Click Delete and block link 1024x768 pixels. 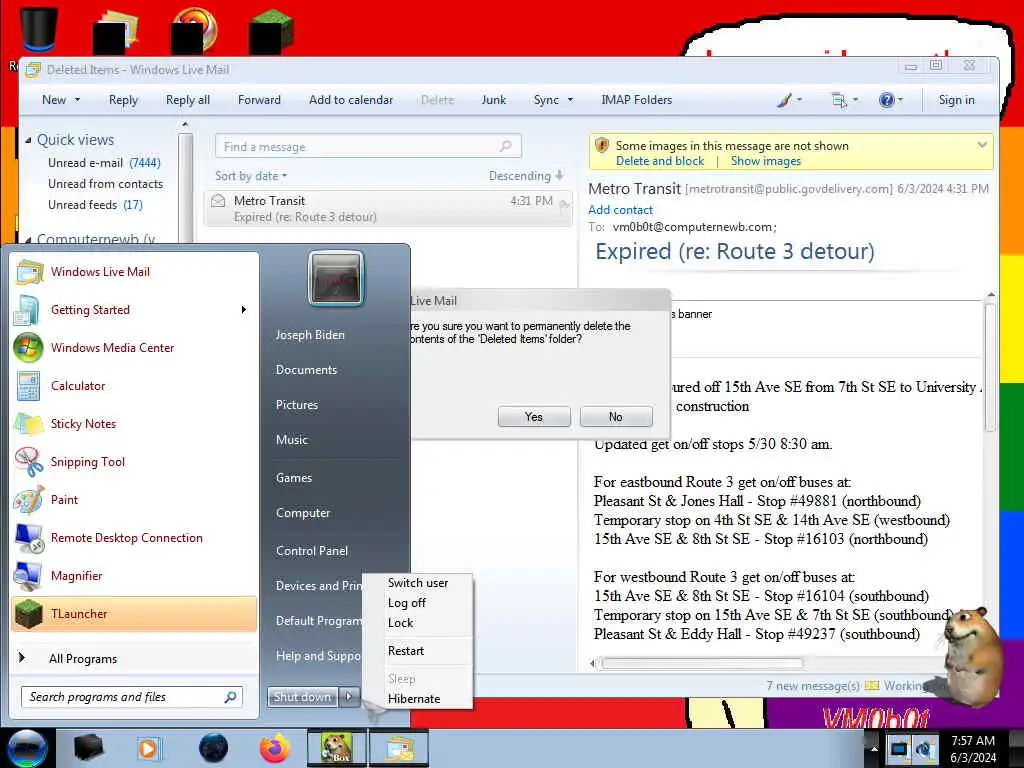660,161
